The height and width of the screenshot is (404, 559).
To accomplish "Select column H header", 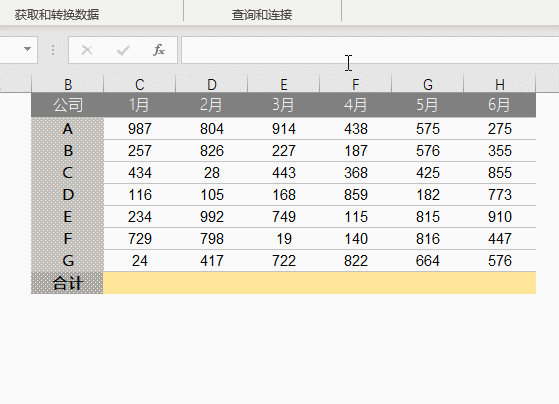I will [499, 85].
